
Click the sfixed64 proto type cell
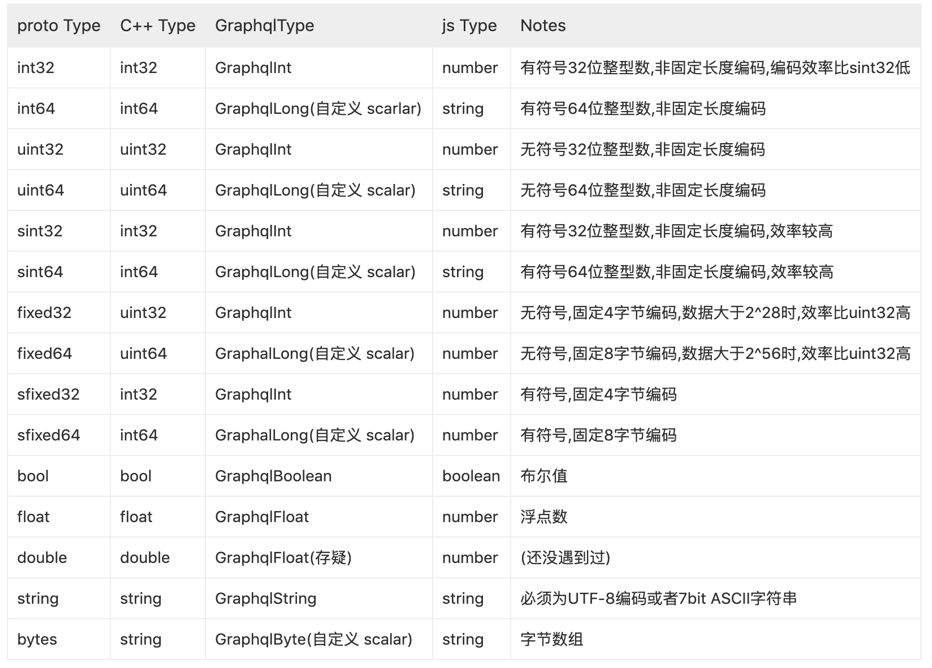59,435
